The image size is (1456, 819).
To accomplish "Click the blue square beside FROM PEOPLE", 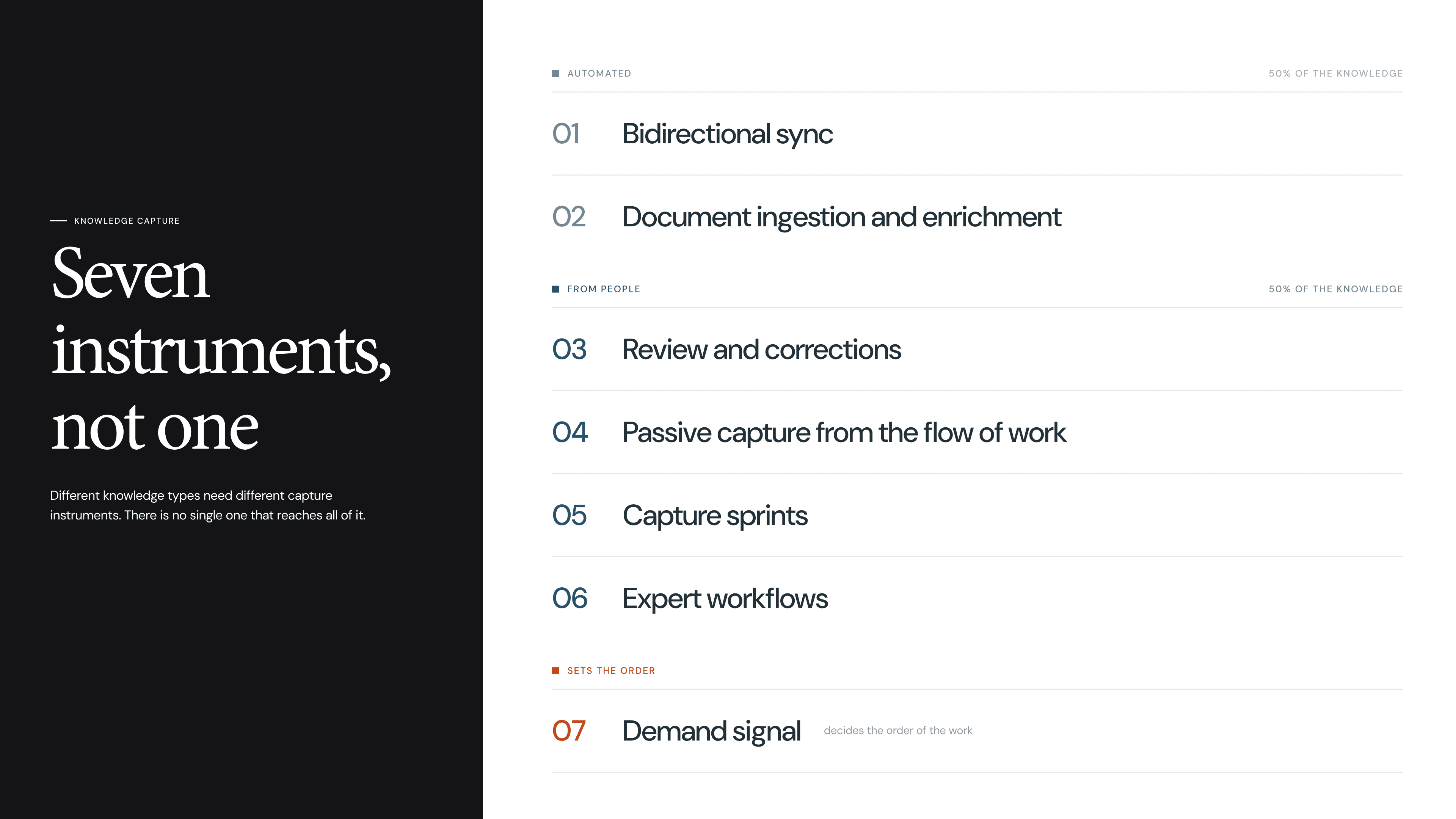I will (x=555, y=289).
